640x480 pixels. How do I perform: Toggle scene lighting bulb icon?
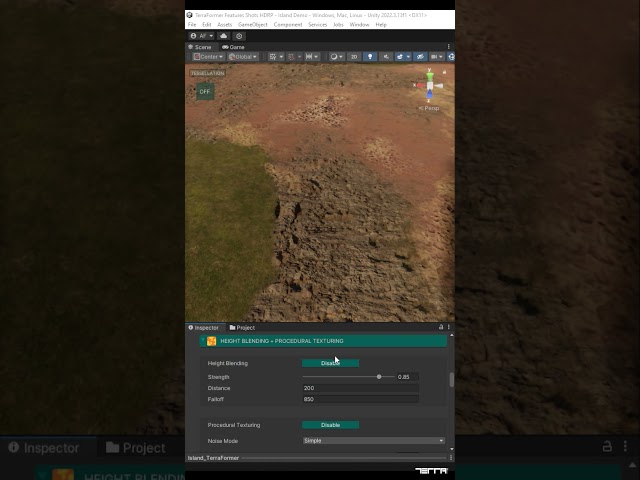click(370, 57)
